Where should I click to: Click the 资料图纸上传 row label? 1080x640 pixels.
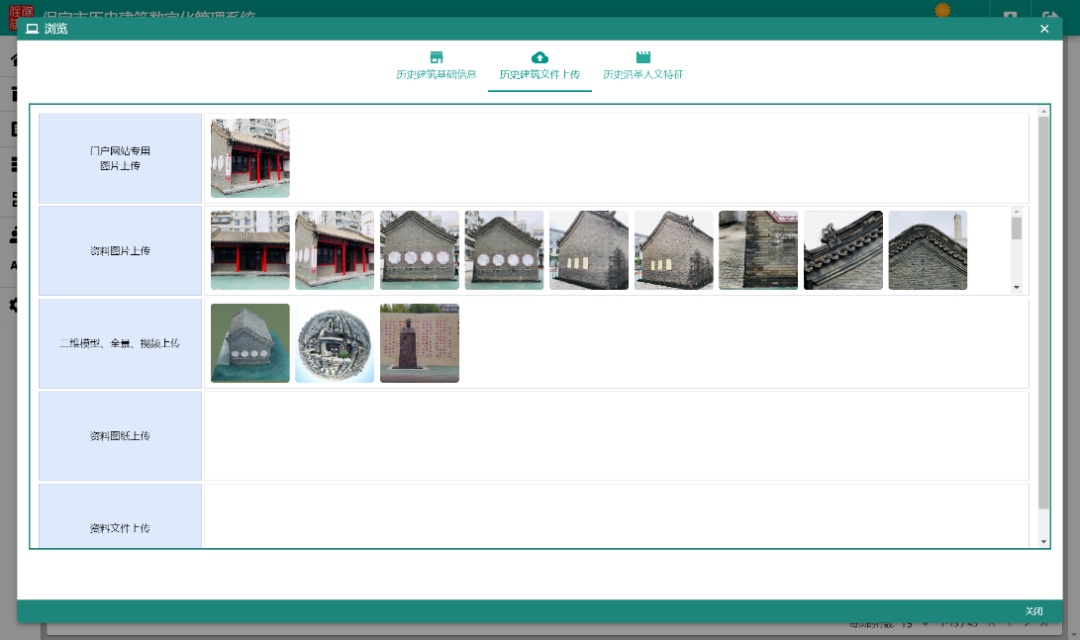click(x=120, y=436)
